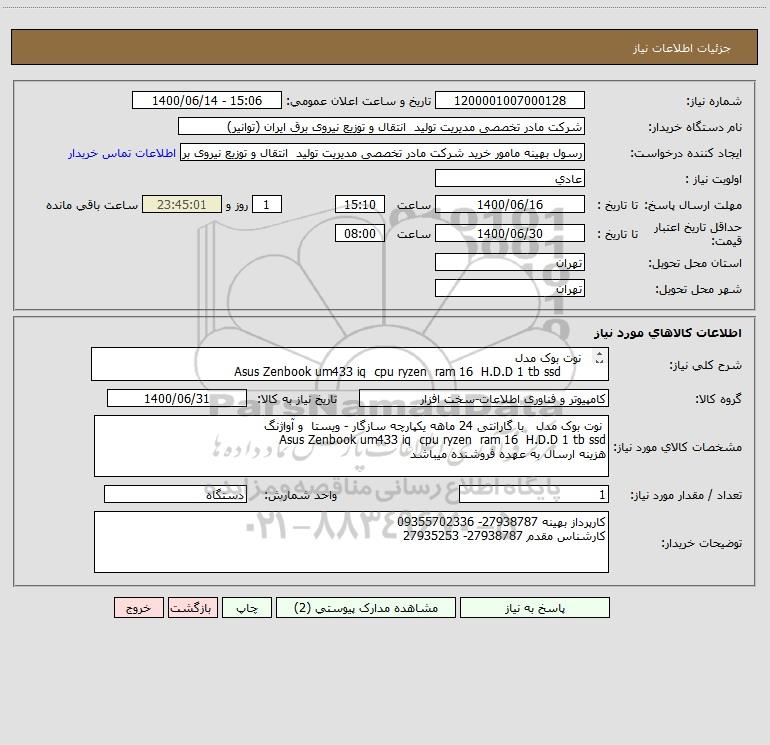This screenshot has height=745, width=770.
Task: Click the remaining days field showing 1
Action: coord(267,204)
